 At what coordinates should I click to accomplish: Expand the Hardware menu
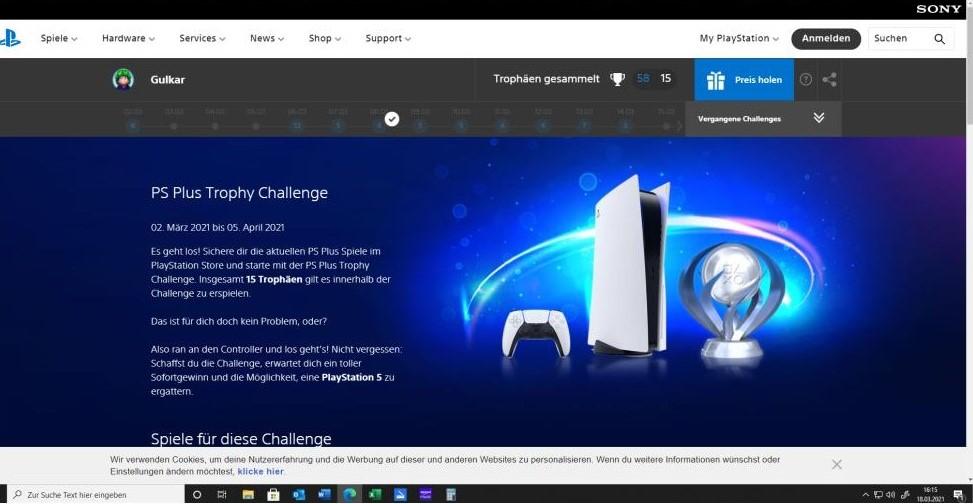128,38
